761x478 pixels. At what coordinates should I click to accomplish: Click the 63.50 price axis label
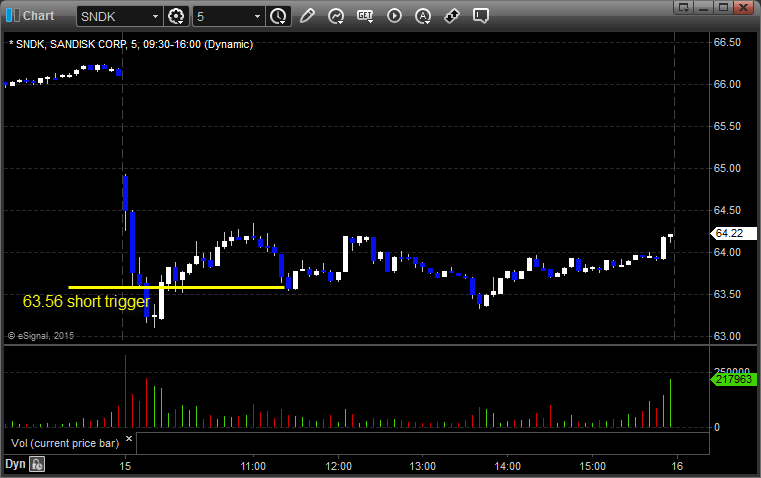pyautogui.click(x=727, y=295)
